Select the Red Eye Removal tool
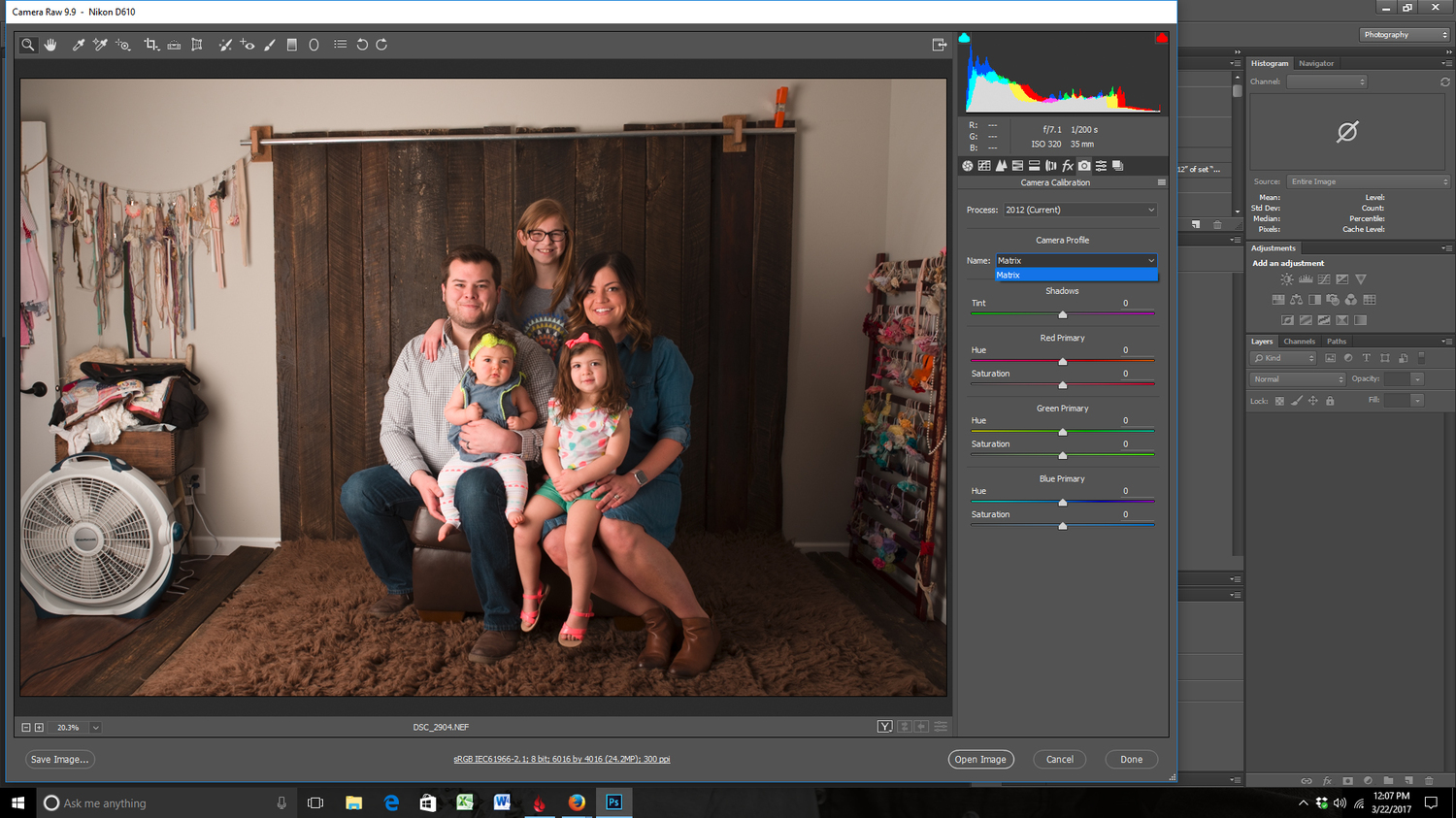 tap(248, 45)
